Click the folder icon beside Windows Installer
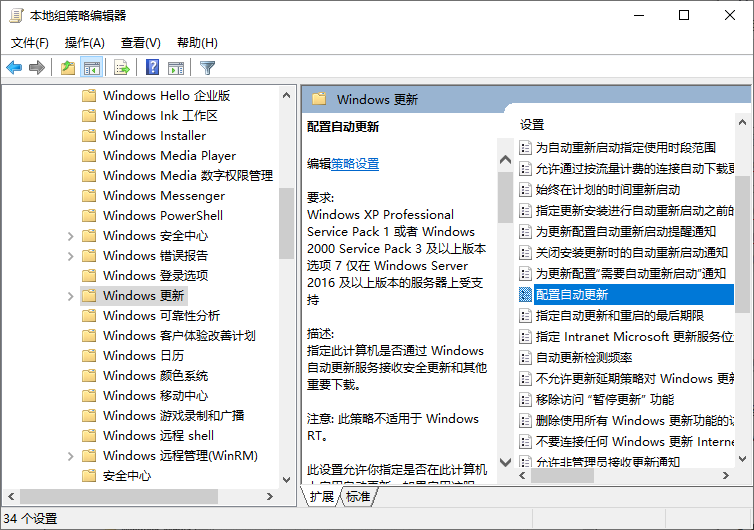Image resolution: width=754 pixels, height=530 pixels. pos(89,136)
